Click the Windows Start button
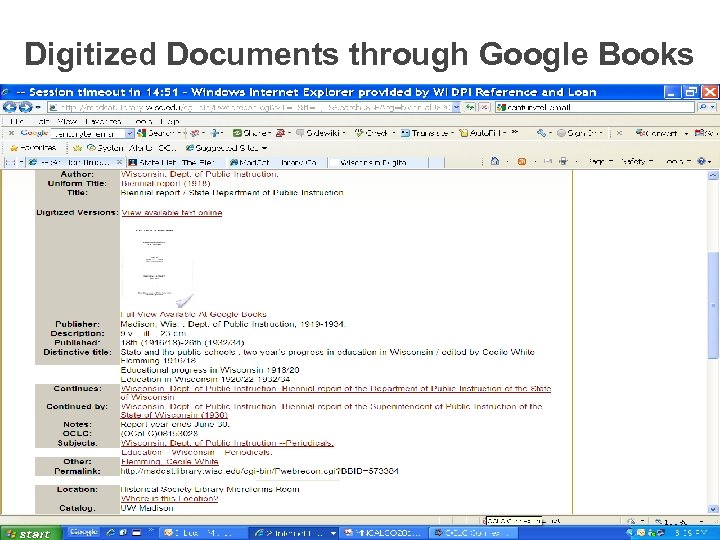 pos(30,534)
